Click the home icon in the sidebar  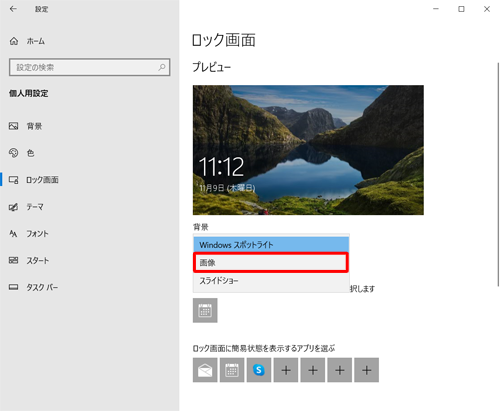(x=14, y=41)
